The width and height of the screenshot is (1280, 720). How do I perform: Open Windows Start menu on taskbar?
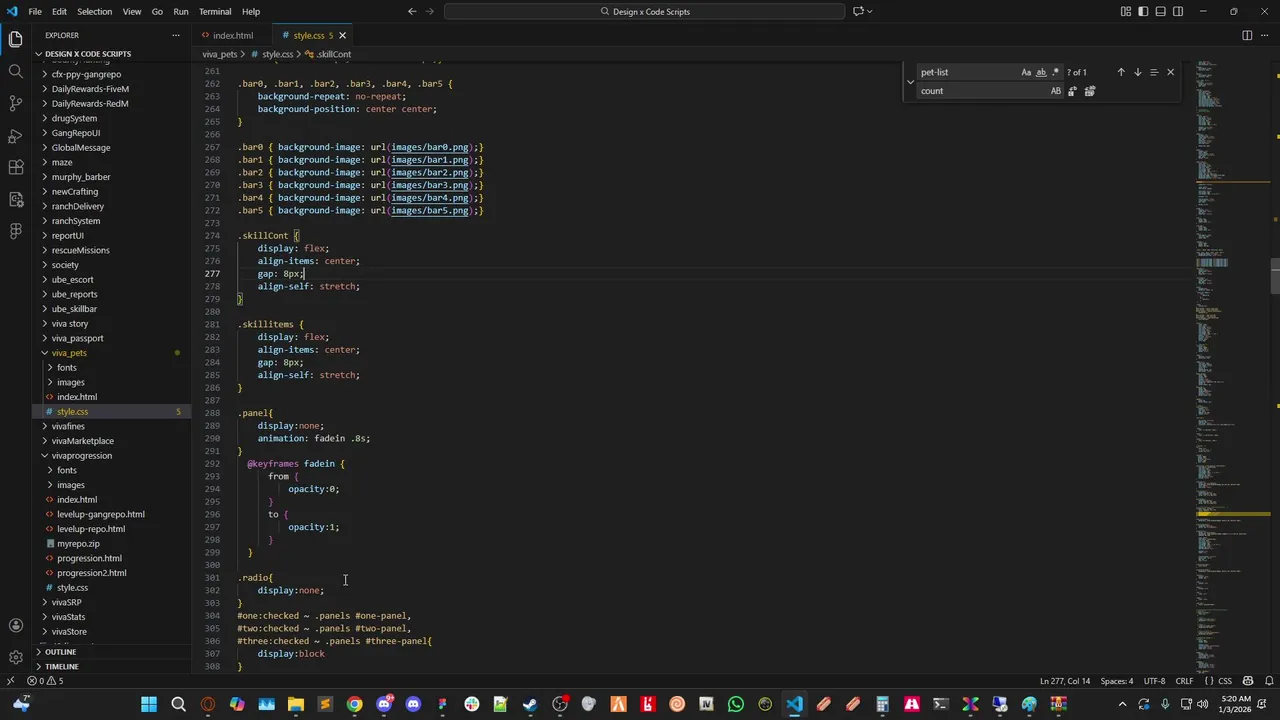148,704
